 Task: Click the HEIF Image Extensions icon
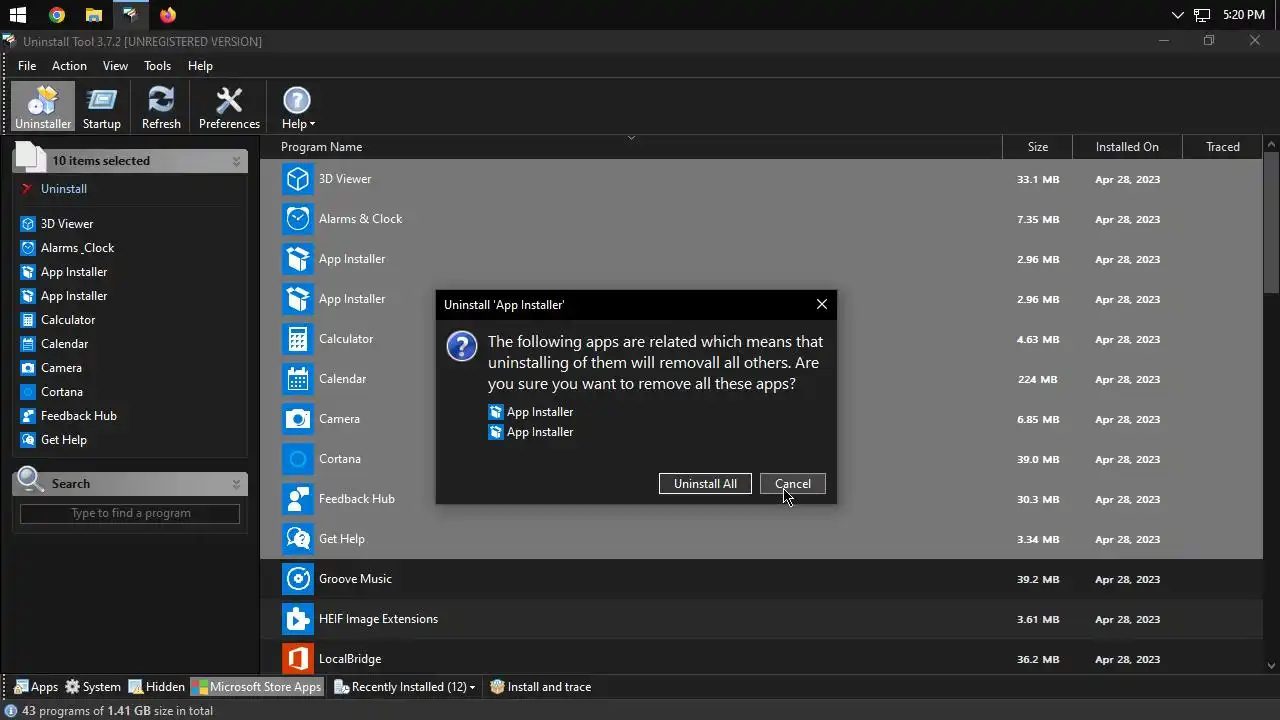[297, 619]
